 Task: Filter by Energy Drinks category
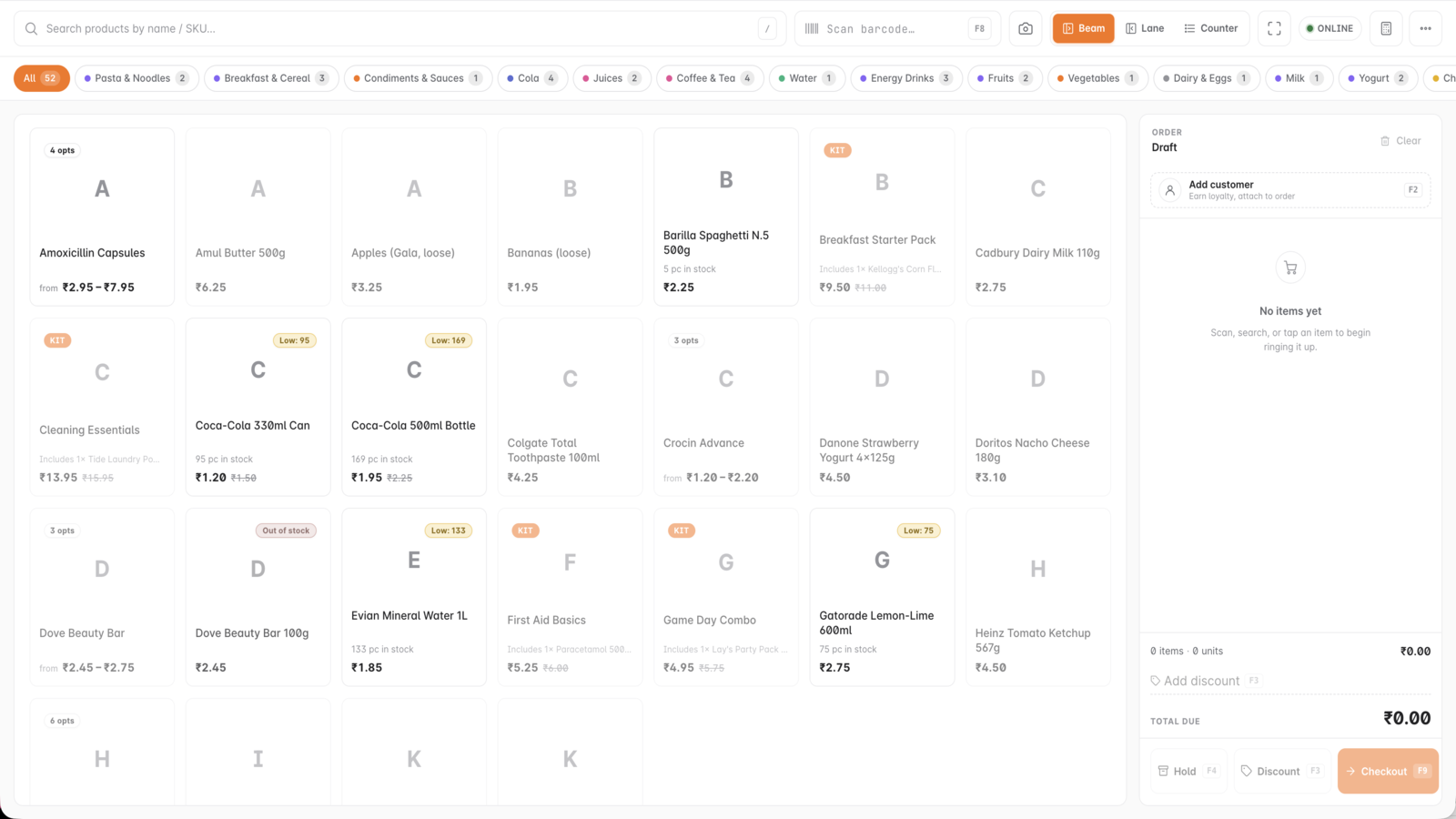pos(906,78)
